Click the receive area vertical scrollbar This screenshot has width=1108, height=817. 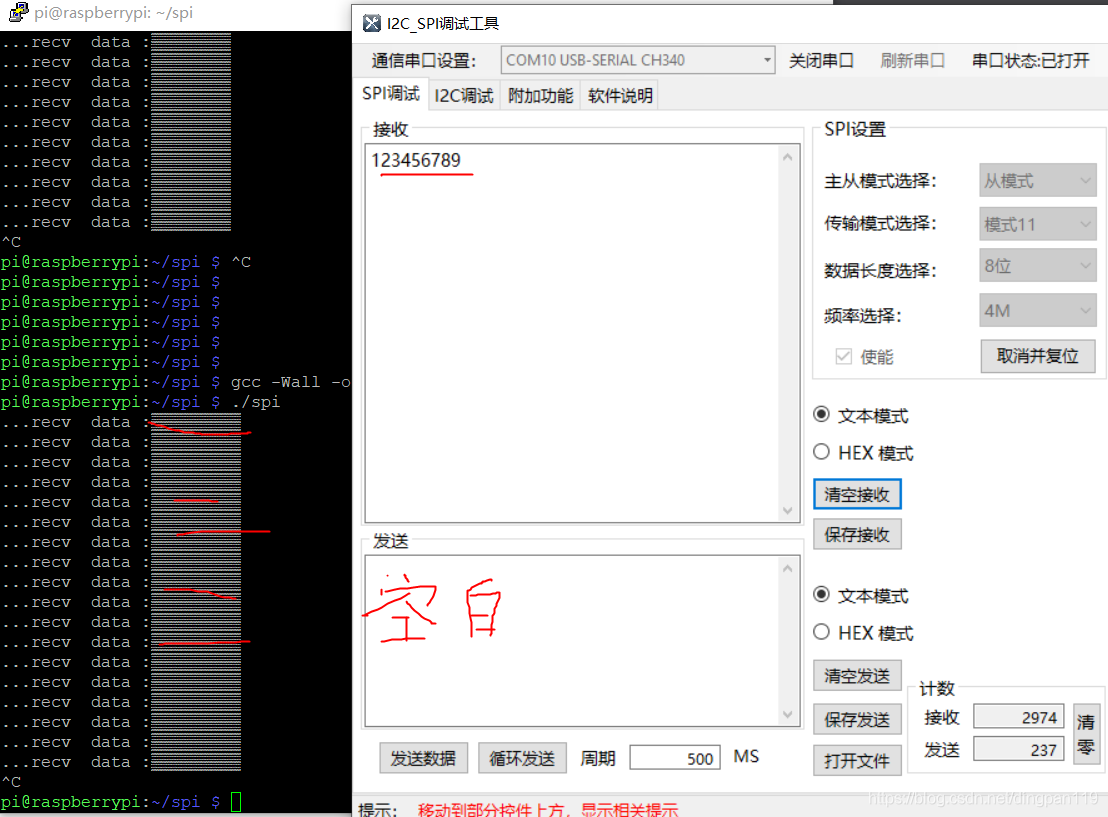tap(788, 330)
